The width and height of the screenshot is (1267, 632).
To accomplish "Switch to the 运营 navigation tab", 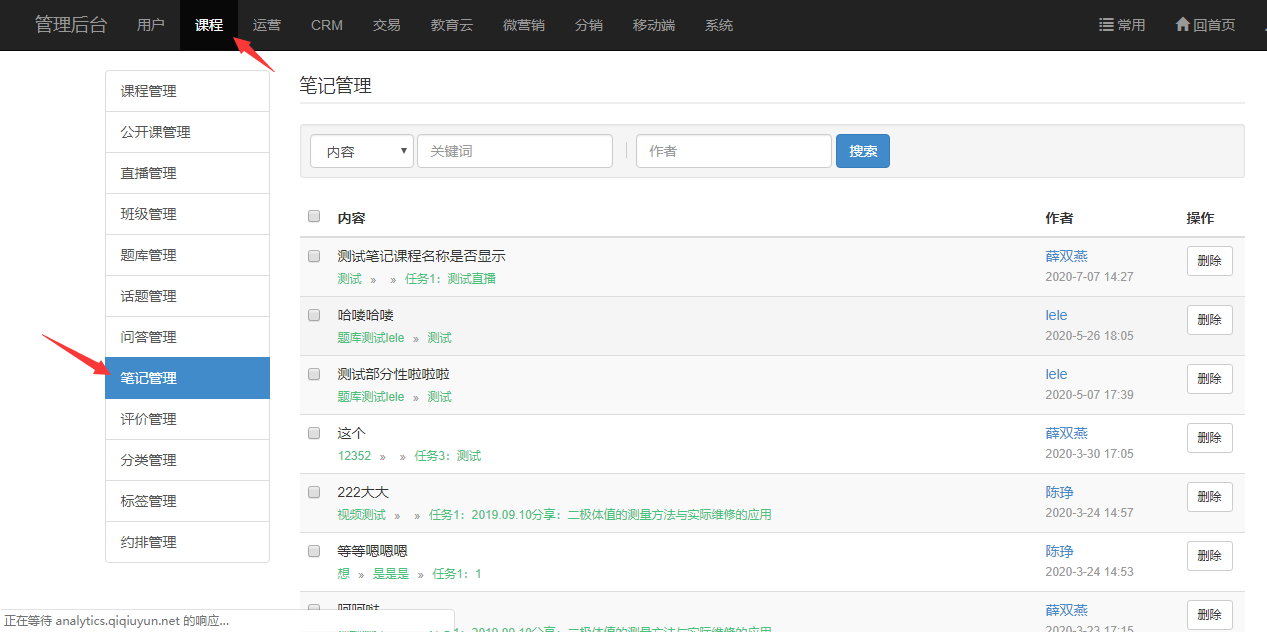I will tap(267, 25).
